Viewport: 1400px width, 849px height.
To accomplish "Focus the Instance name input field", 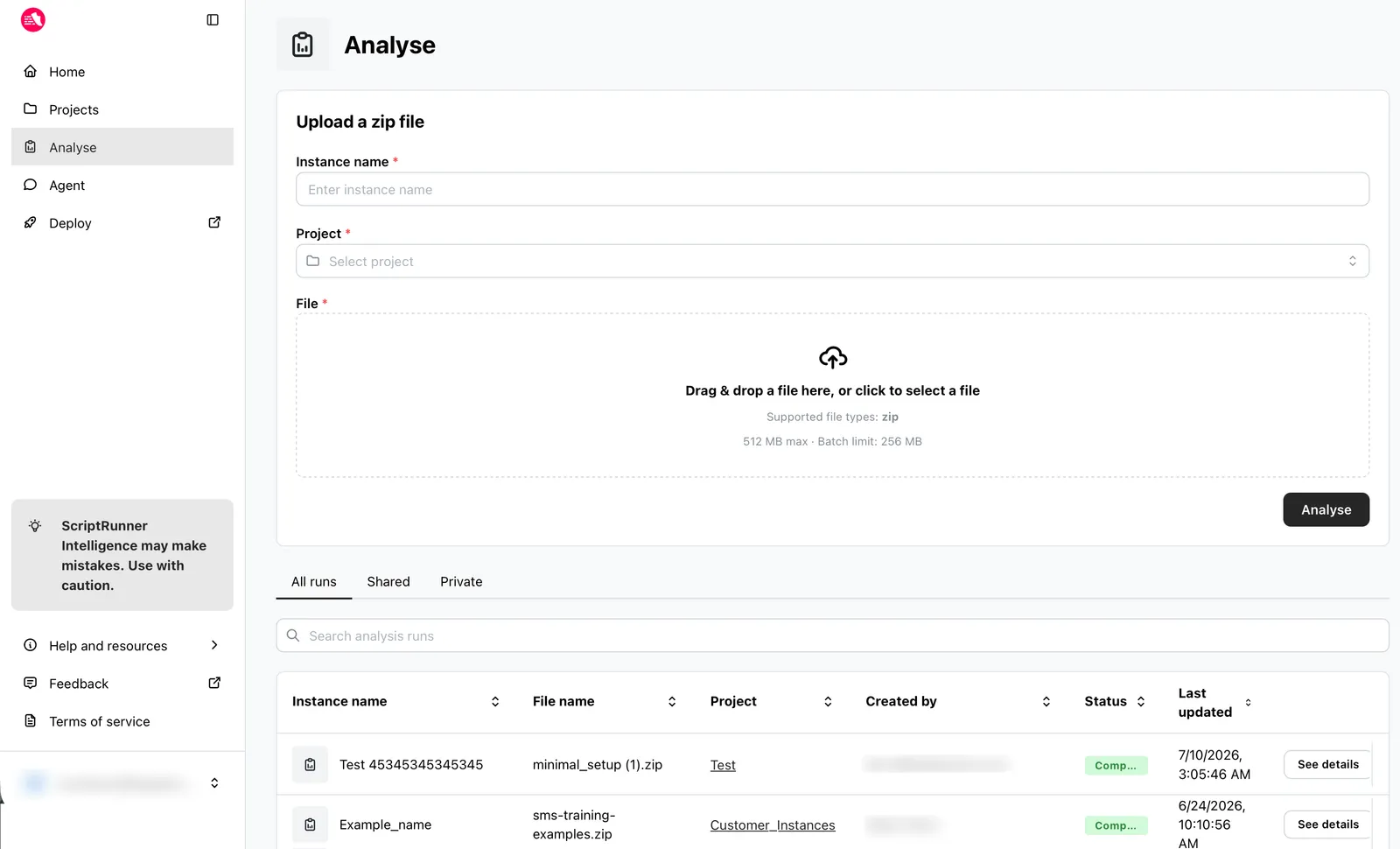I will 832,189.
